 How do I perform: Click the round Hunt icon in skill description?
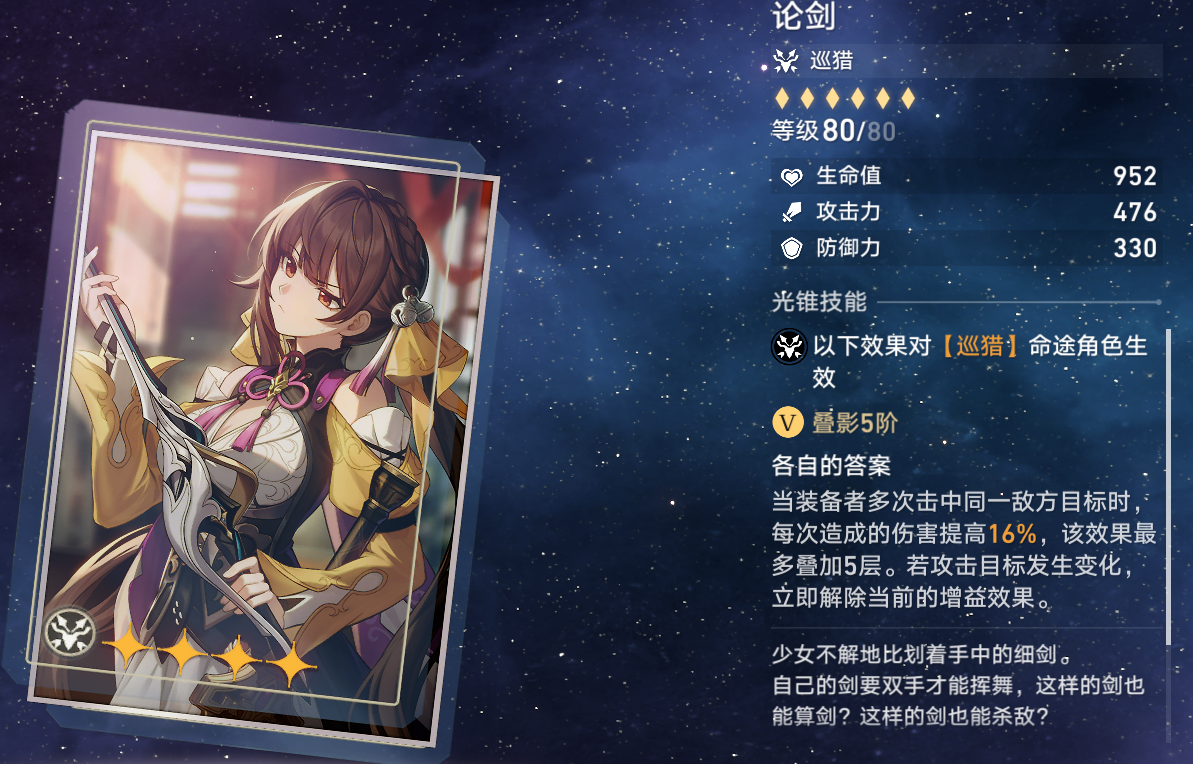(x=789, y=347)
